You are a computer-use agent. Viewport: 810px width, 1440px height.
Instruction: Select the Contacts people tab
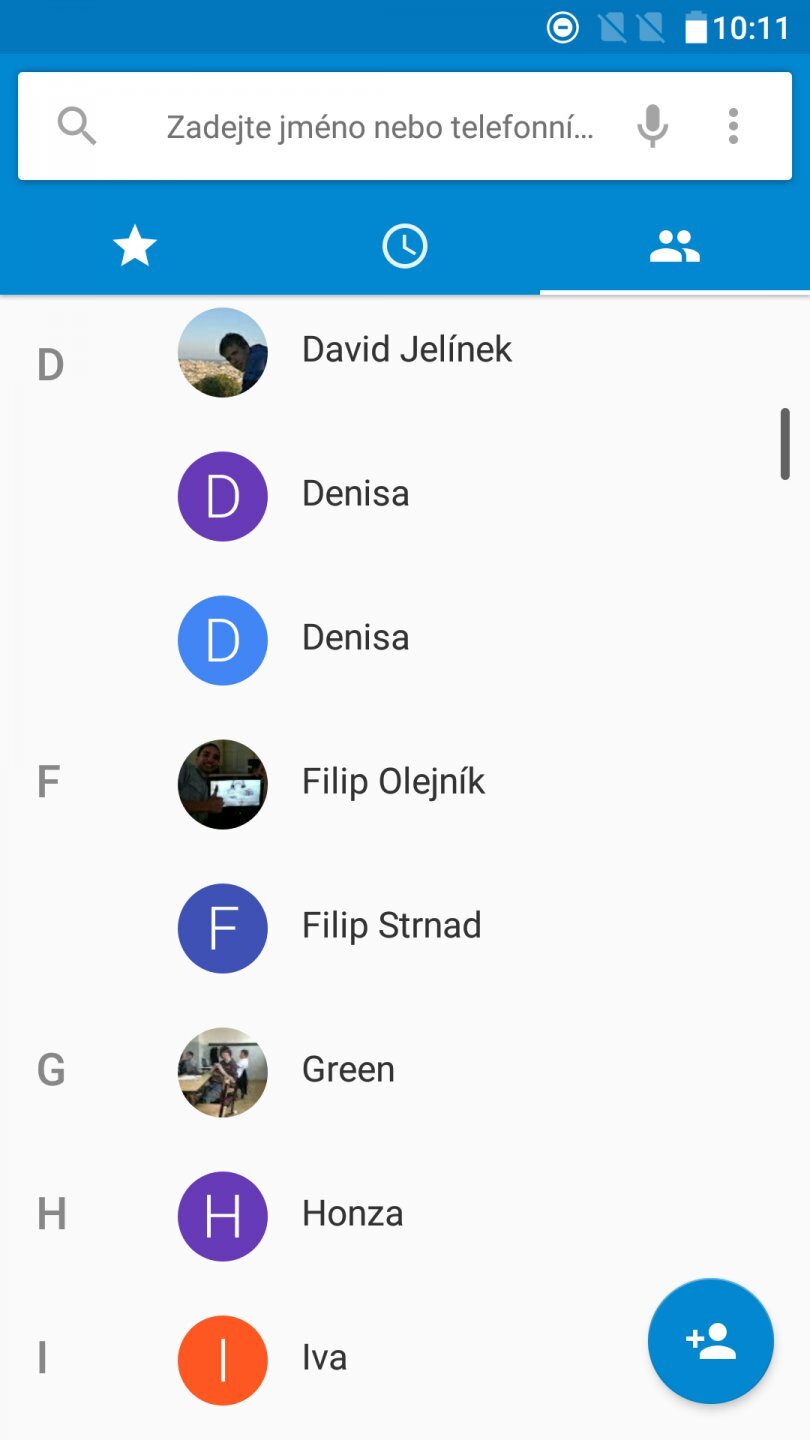click(x=675, y=246)
